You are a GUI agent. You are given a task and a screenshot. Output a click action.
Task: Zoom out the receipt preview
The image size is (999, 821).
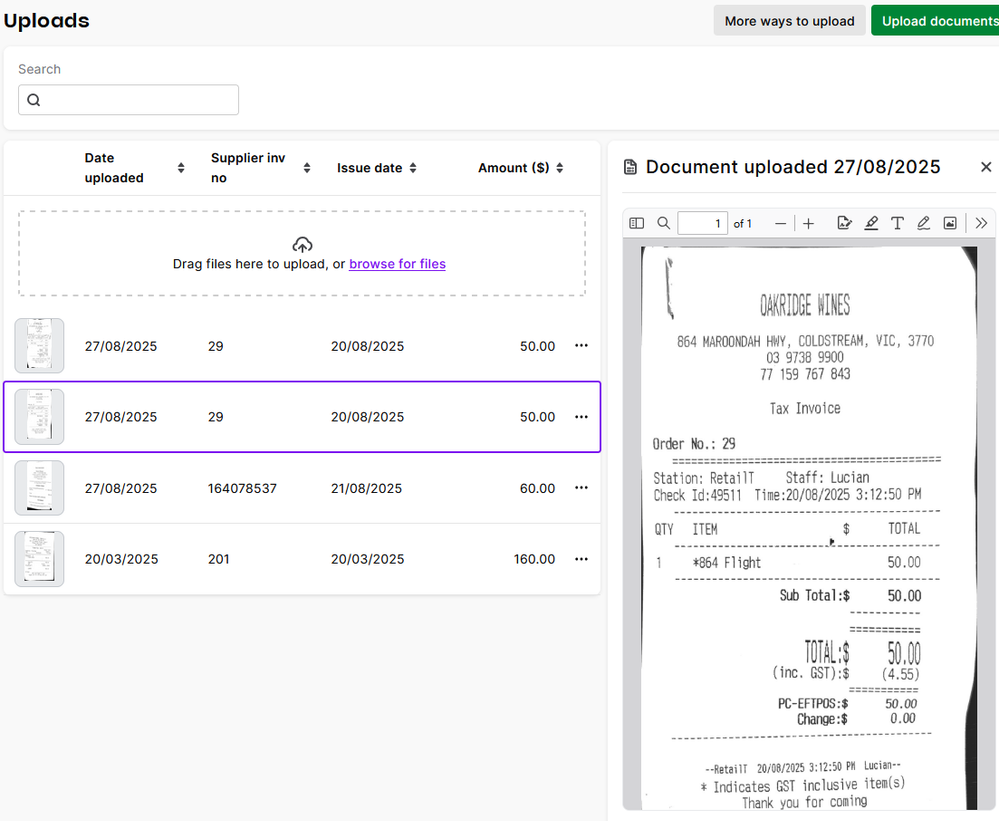[x=781, y=223]
